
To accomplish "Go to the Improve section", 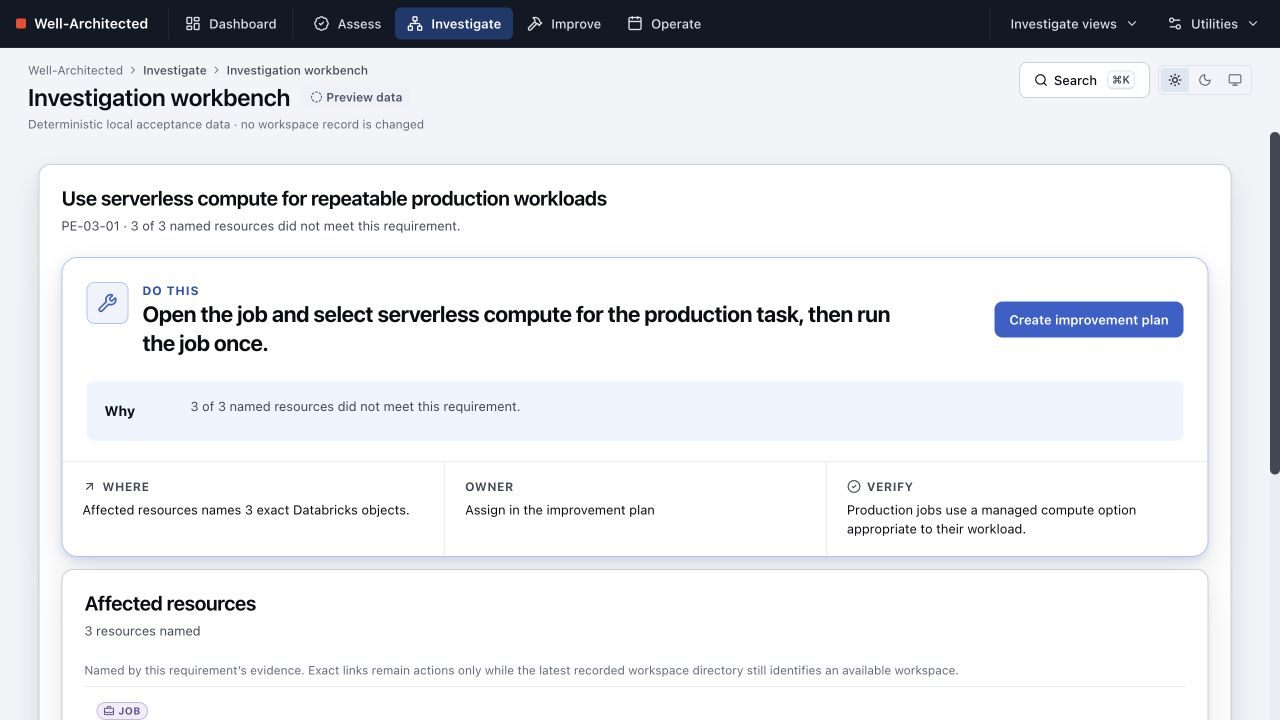I will coord(564,24).
